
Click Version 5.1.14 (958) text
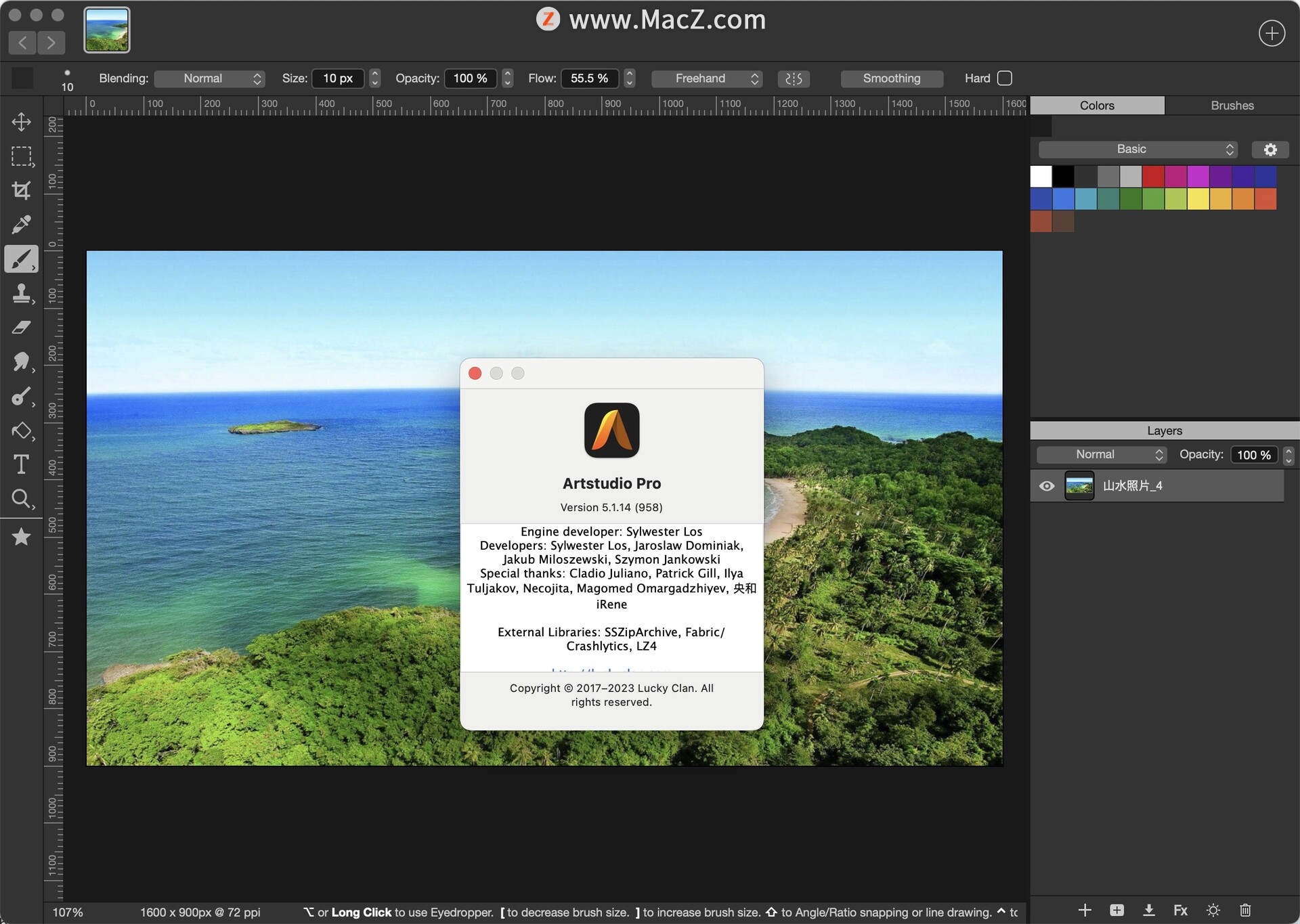pos(611,508)
